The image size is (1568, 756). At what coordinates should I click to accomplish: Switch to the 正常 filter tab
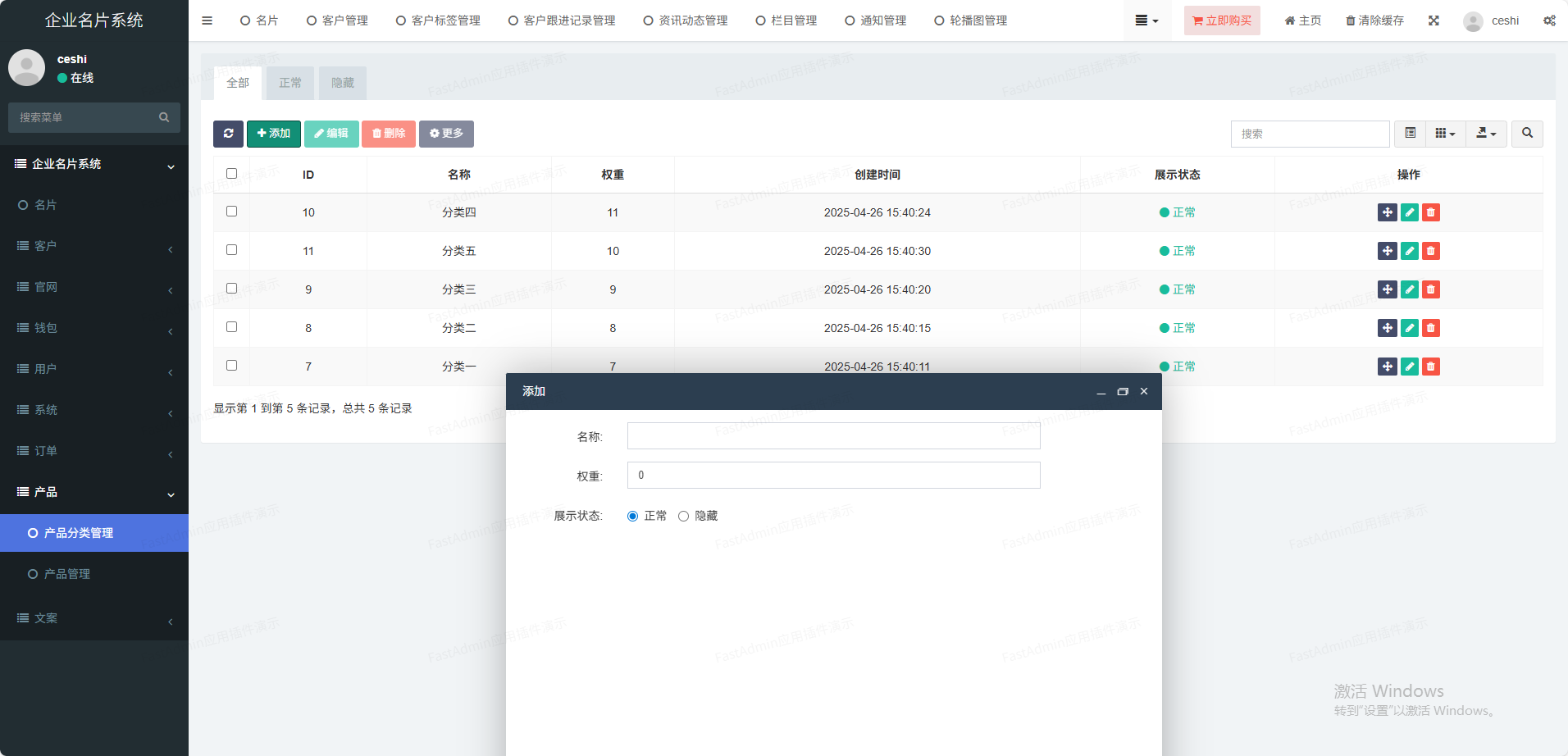289,83
